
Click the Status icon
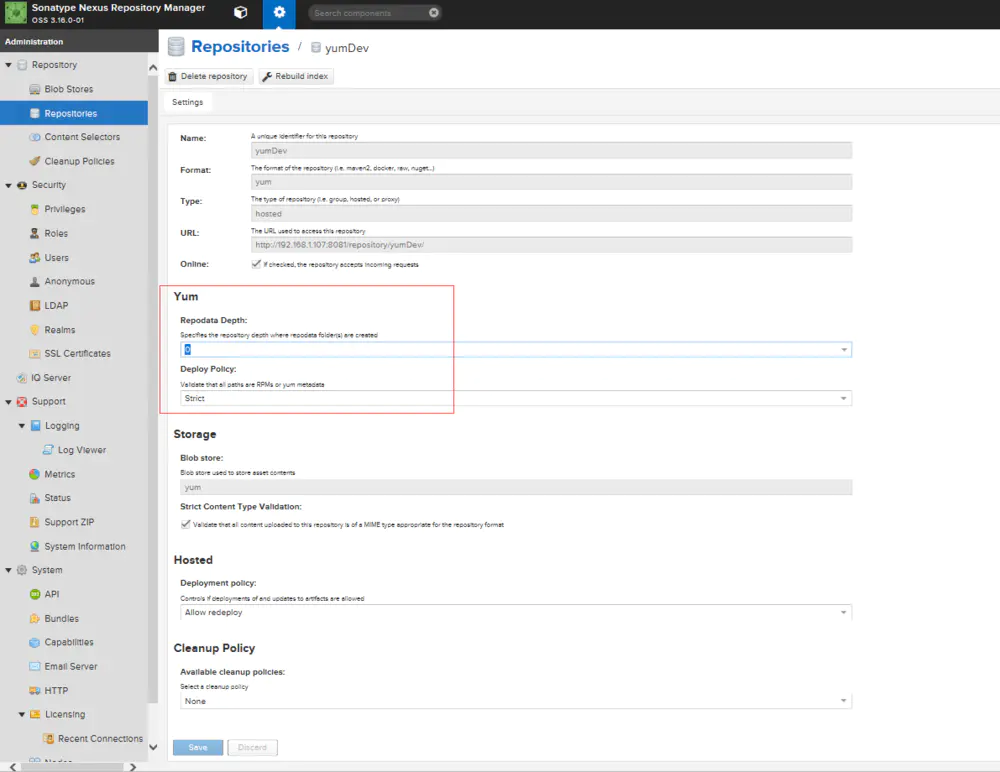click(x=35, y=498)
